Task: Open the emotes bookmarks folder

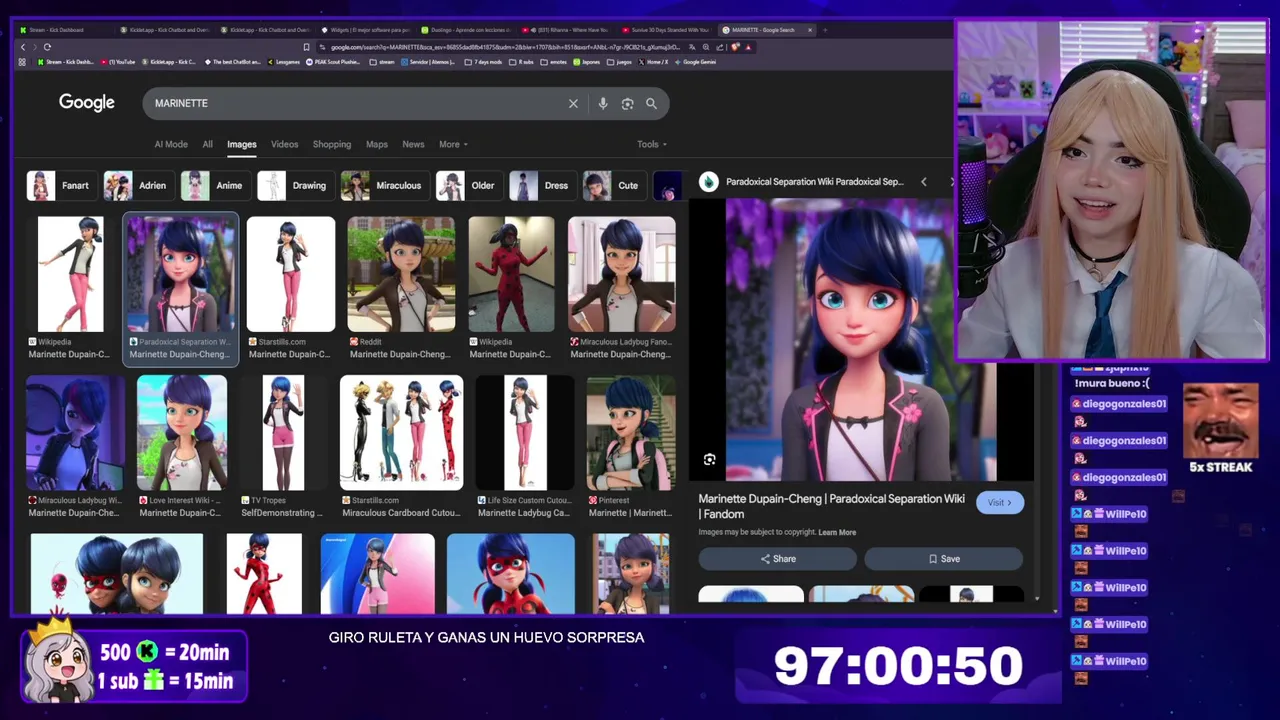Action: pos(554,62)
